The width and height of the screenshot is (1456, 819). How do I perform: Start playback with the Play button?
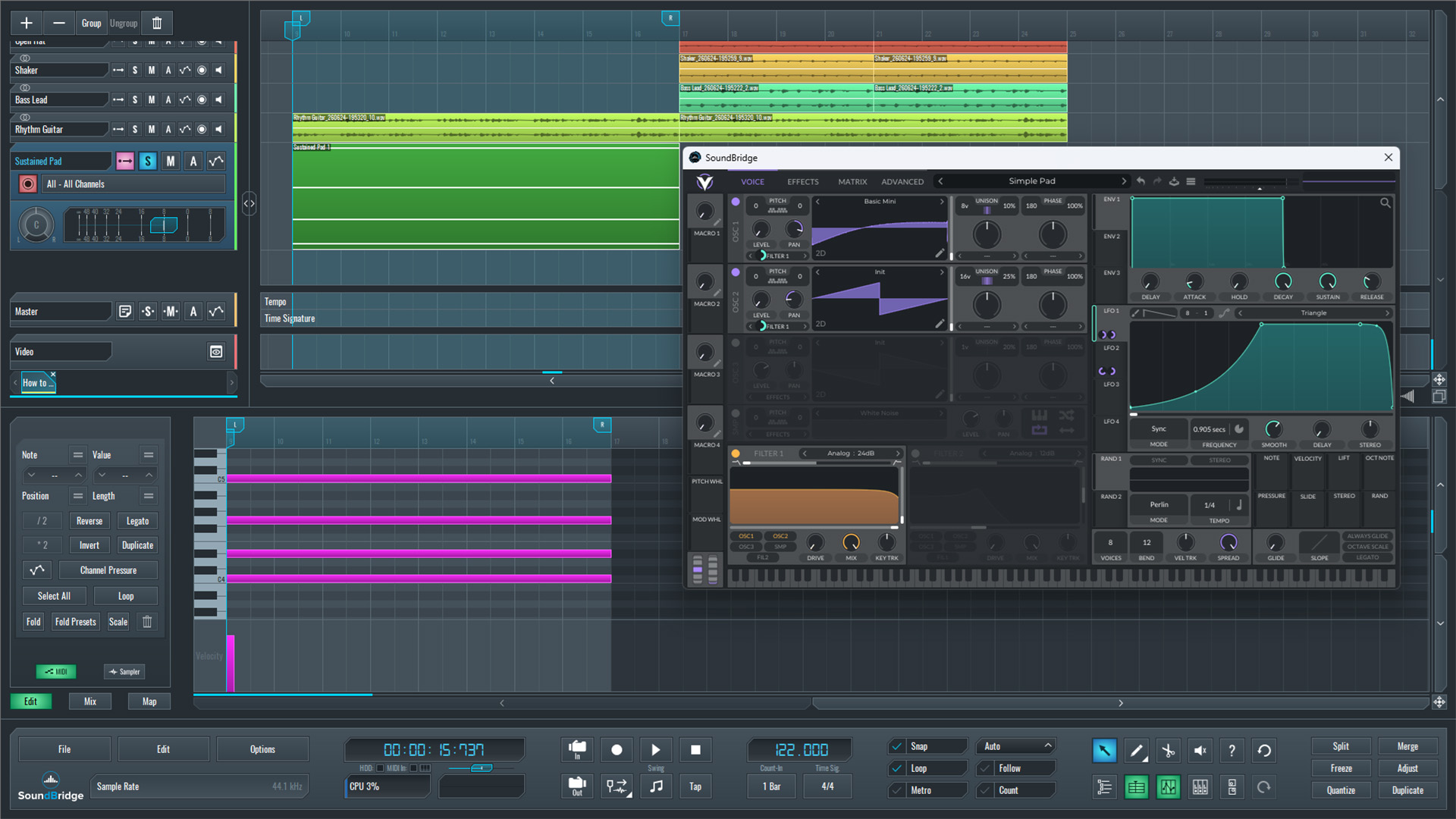656,750
